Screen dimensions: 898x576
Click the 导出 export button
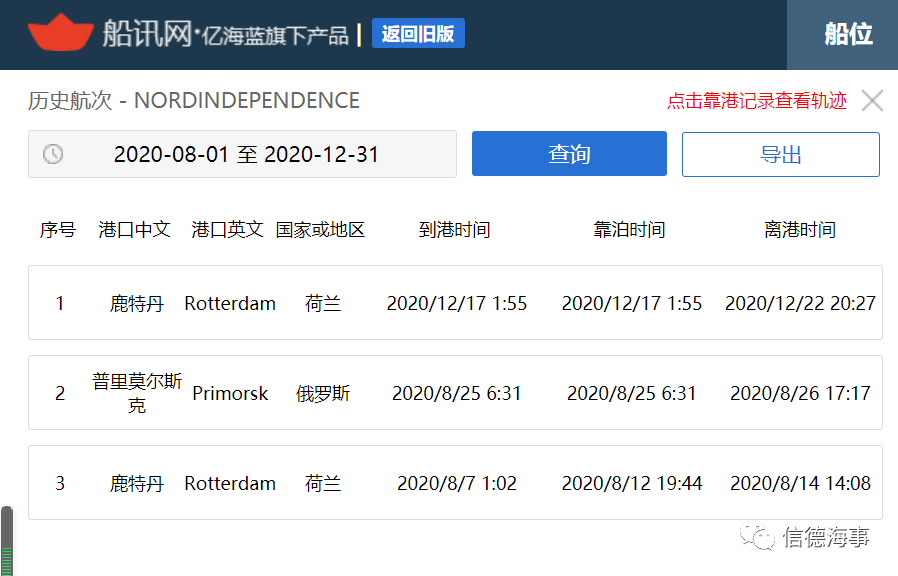[x=780, y=154]
